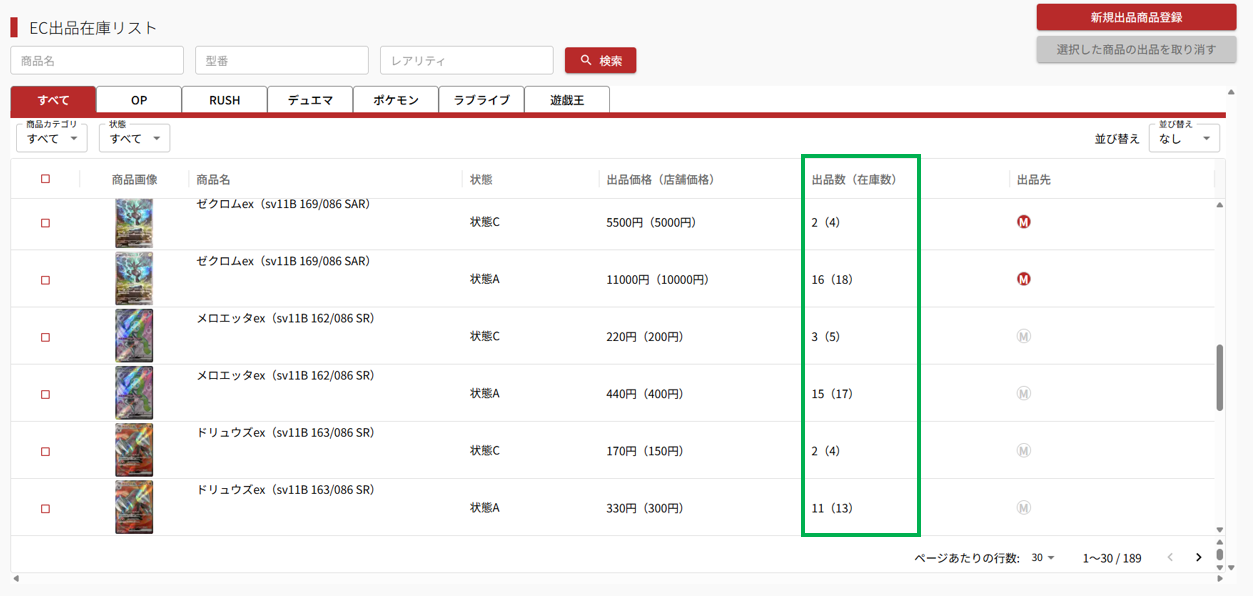Viewport: 1254px width, 596px height.
Task: Click gray M icon for メロエッタex 状態C
Action: (x=1023, y=337)
